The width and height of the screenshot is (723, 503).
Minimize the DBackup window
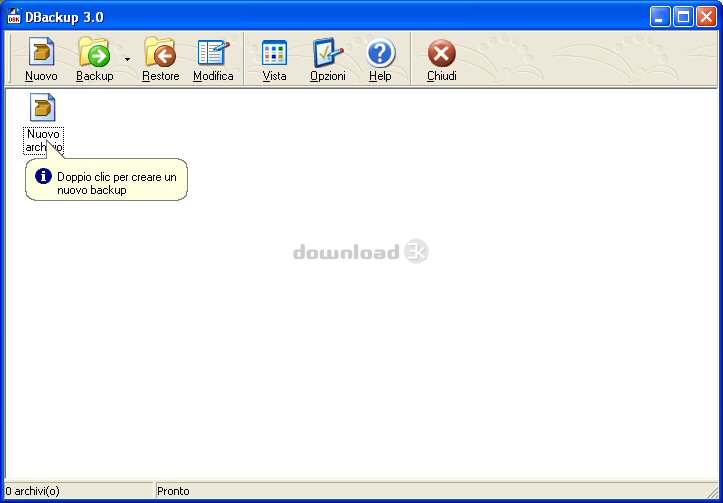[660, 17]
